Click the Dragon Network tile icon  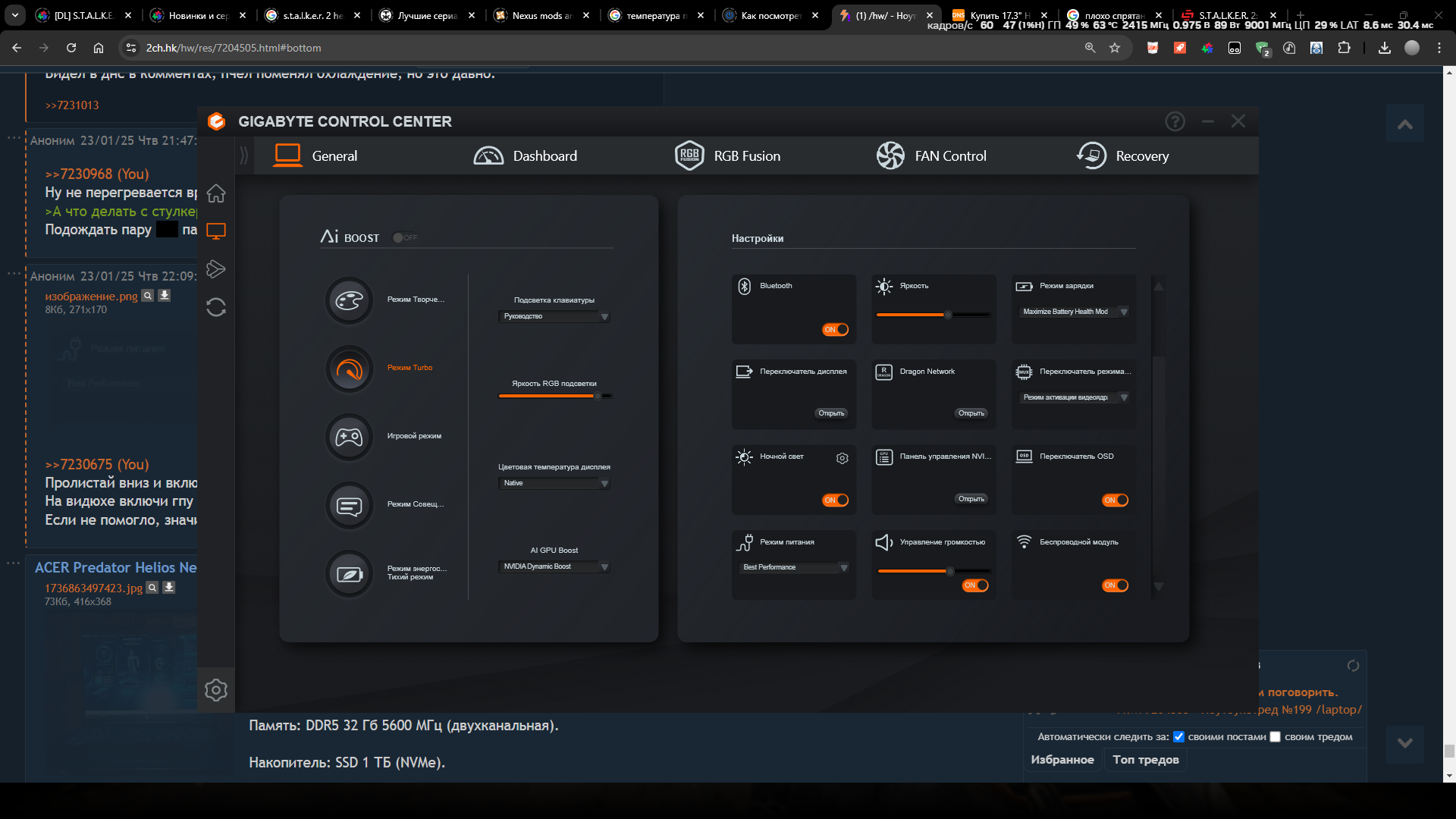[x=884, y=372]
